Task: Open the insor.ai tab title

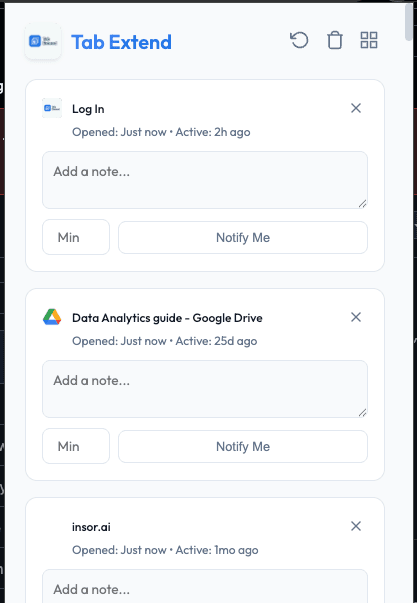Action: point(91,527)
